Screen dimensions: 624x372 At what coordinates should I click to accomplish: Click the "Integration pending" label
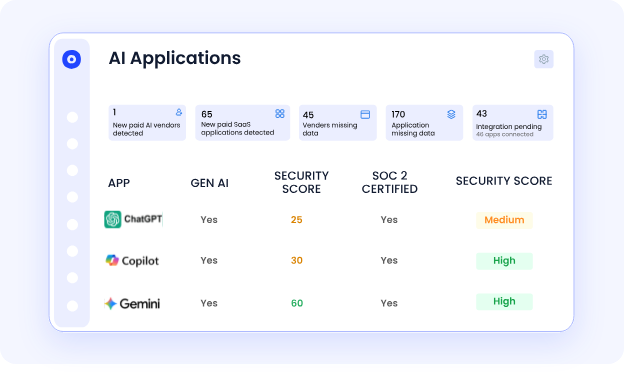[509, 127]
